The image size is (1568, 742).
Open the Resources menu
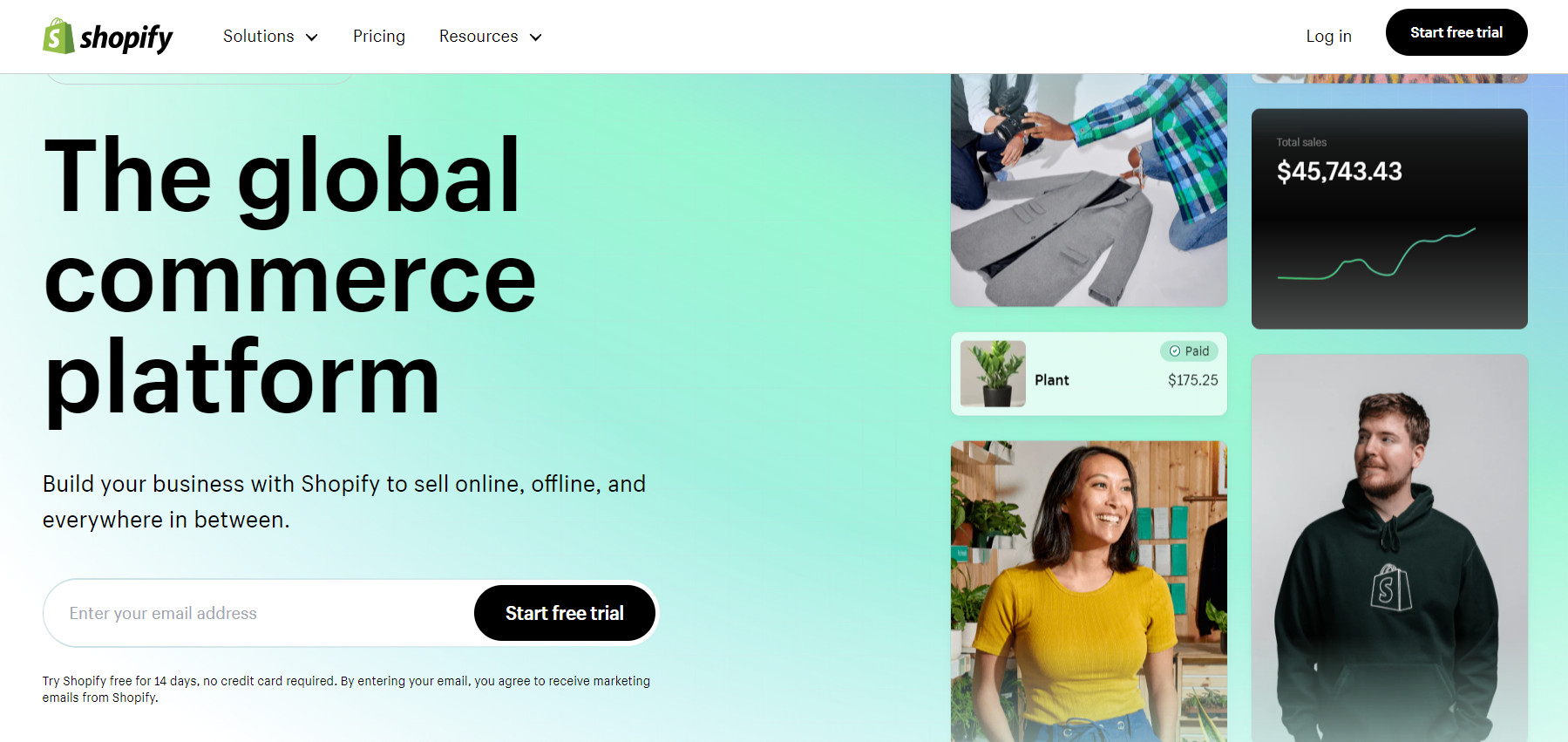[491, 37]
